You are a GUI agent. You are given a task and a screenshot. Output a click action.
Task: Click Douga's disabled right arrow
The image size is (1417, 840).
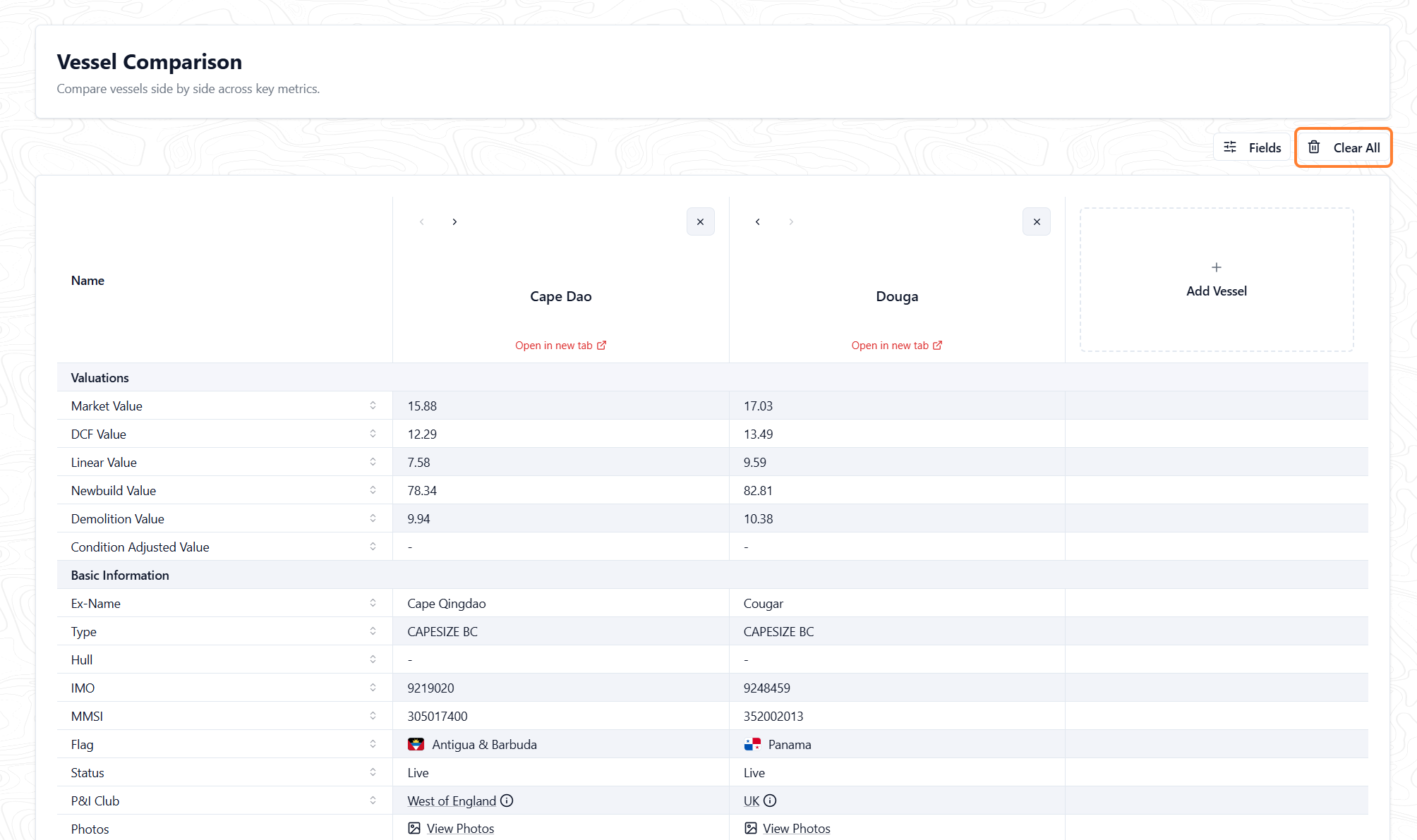[x=791, y=221]
